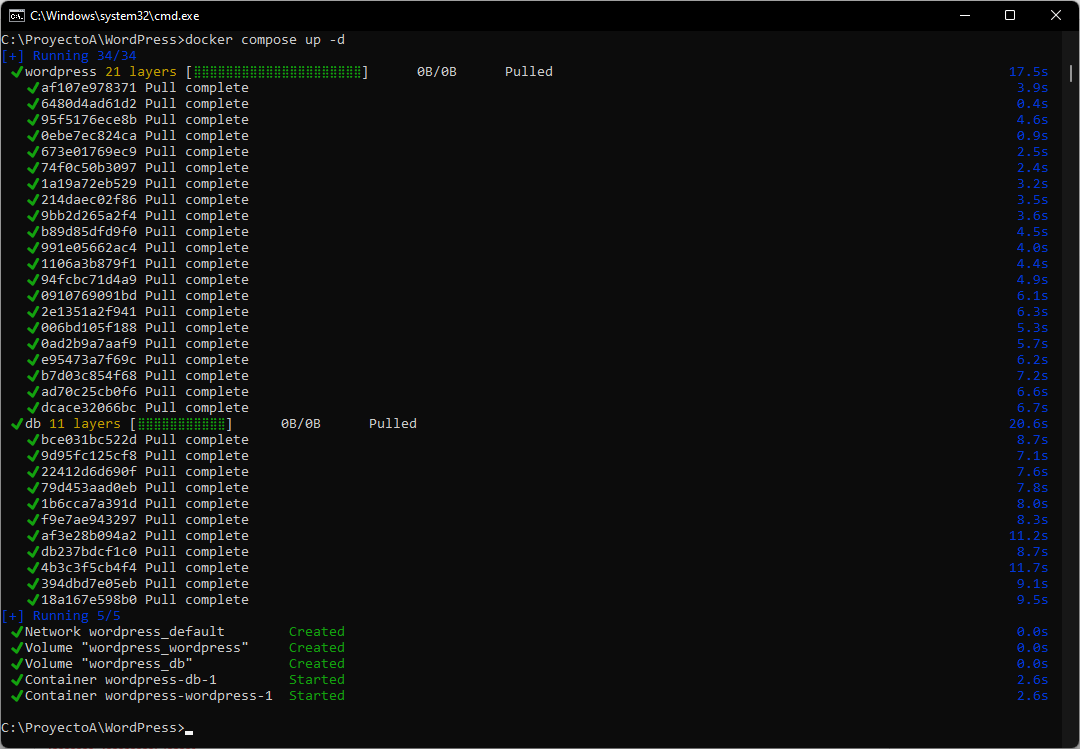Click the wordpress layers progress bar
Image resolution: width=1080 pixels, height=749 pixels.
(x=277, y=72)
